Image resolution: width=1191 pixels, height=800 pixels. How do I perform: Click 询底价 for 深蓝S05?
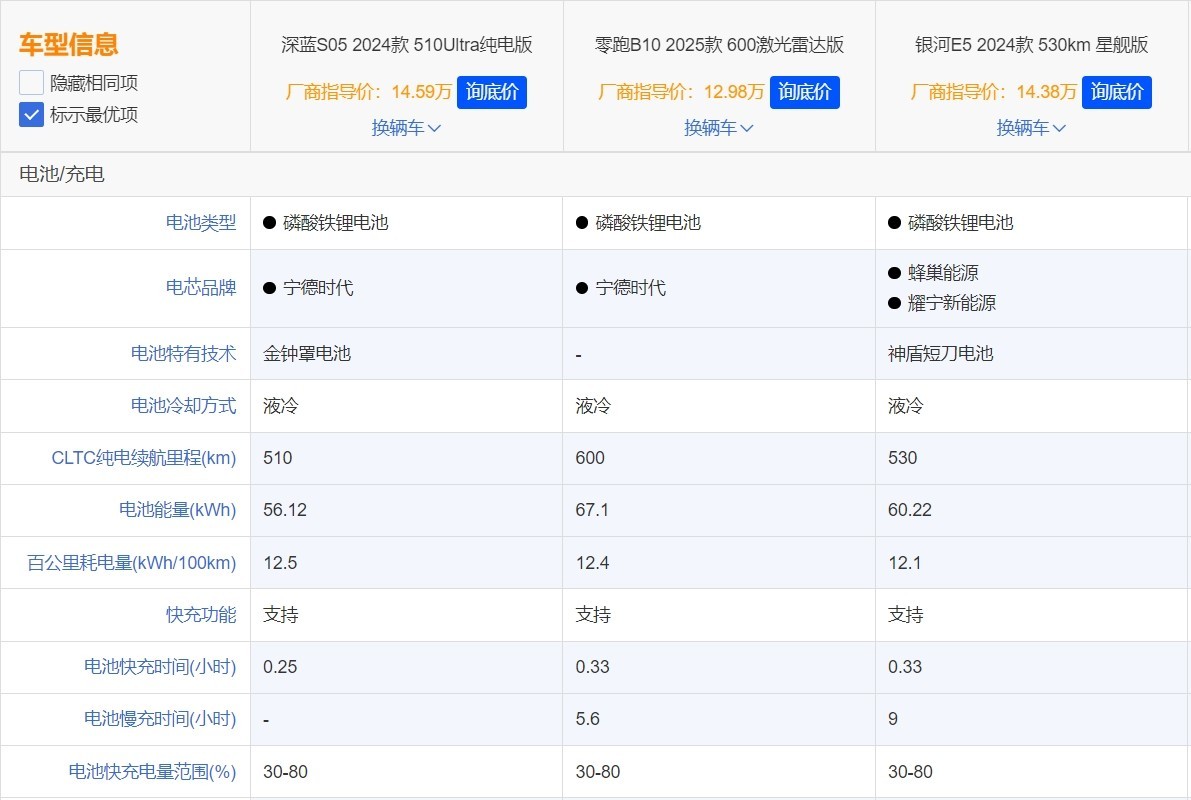[491, 92]
